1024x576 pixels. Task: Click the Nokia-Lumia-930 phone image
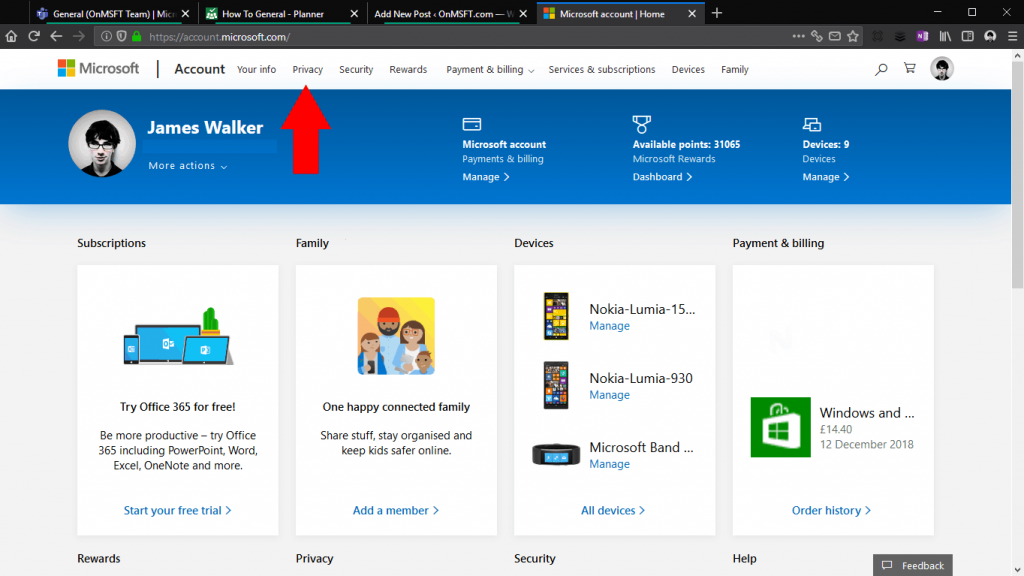tap(556, 385)
